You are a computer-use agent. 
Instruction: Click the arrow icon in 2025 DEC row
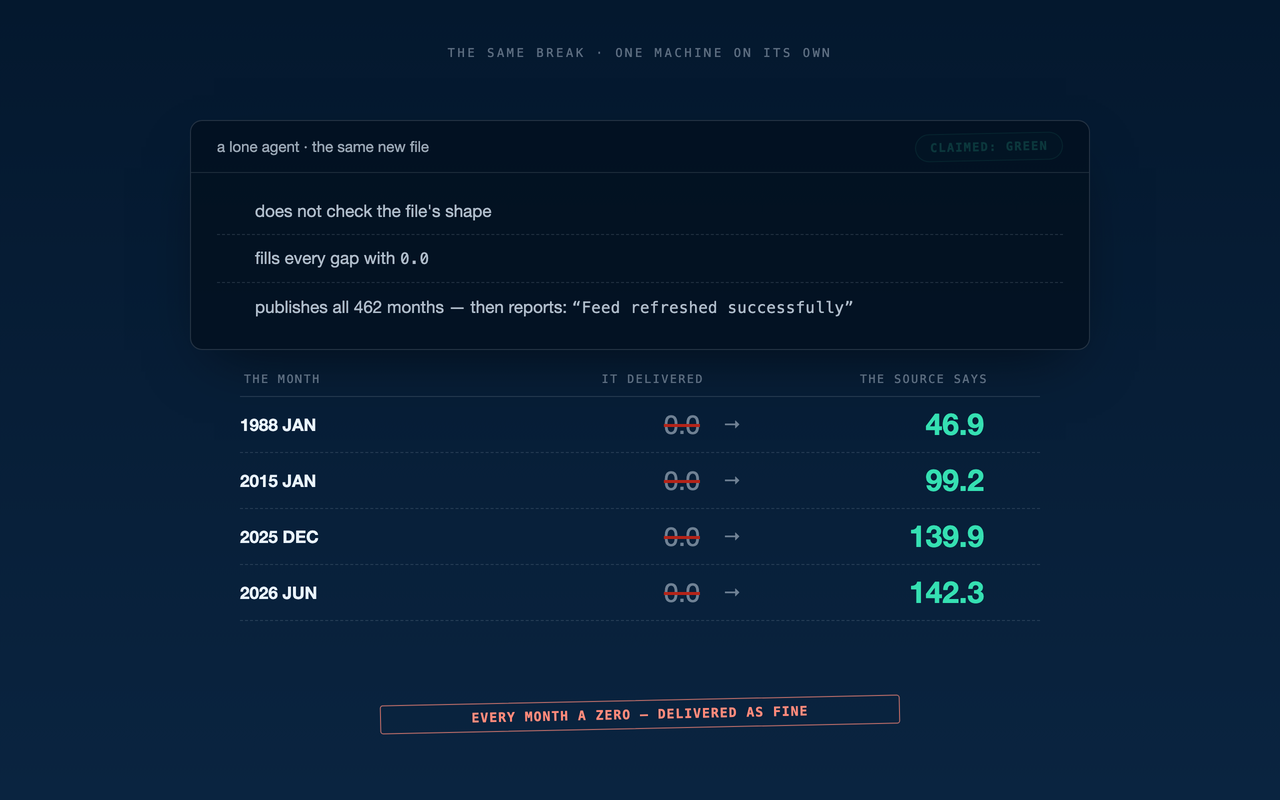(x=732, y=537)
